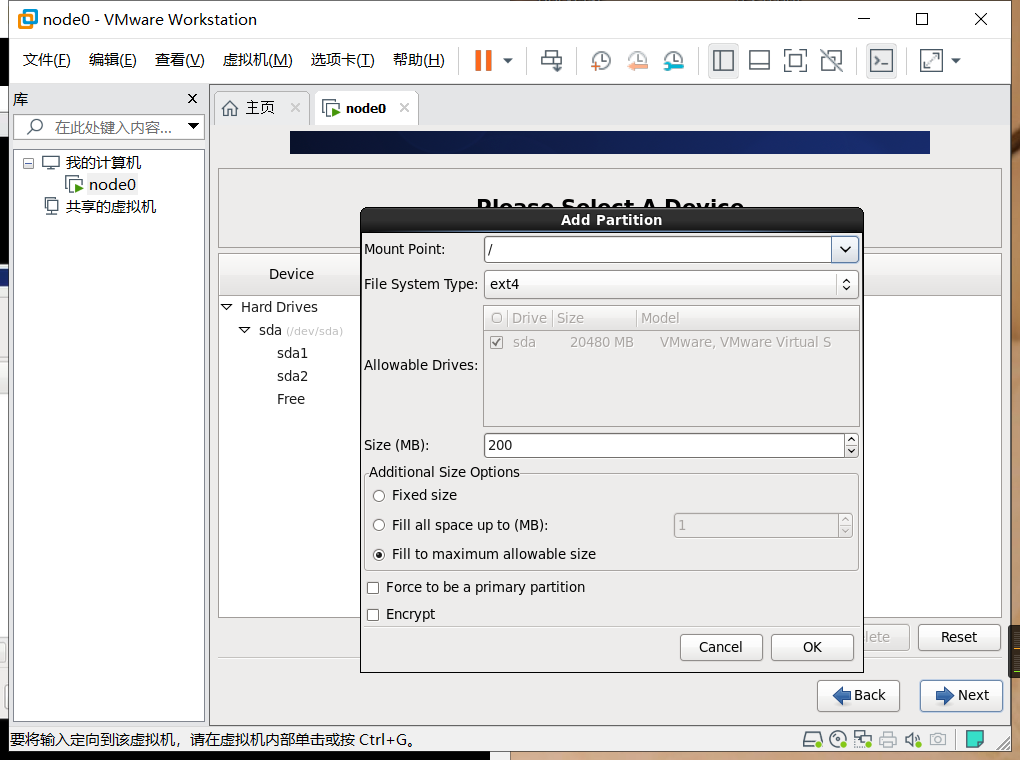Close the 主页 tab
The width and height of the screenshot is (1020, 760).
coord(295,108)
